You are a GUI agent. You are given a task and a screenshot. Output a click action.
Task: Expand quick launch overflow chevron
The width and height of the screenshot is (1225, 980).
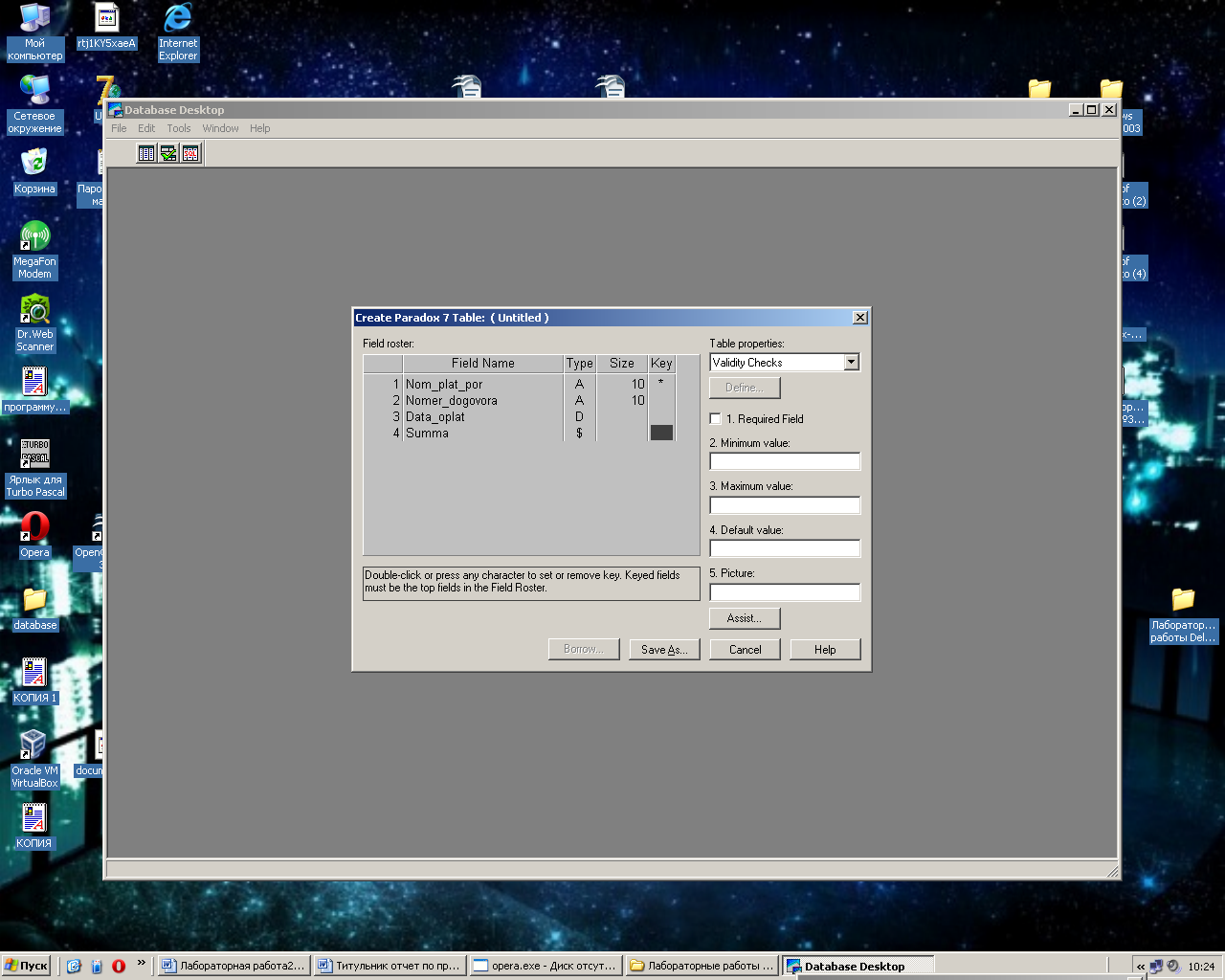pos(142,963)
